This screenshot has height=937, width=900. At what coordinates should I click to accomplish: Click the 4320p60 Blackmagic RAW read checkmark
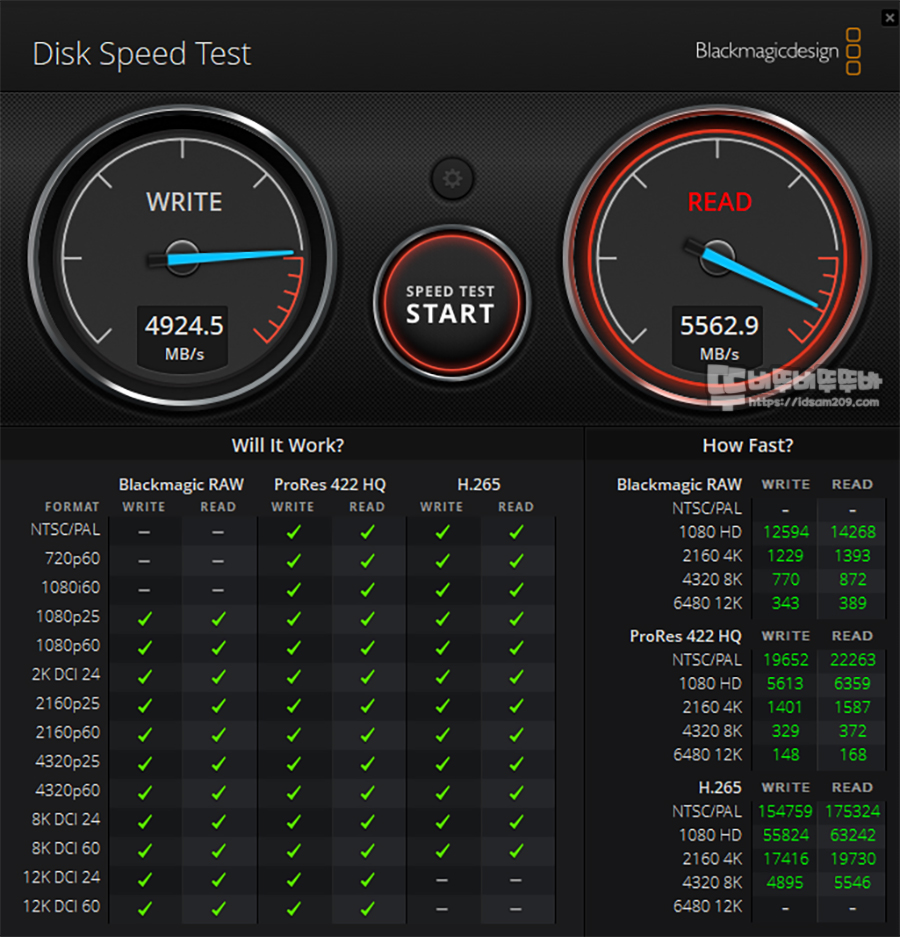point(219,792)
